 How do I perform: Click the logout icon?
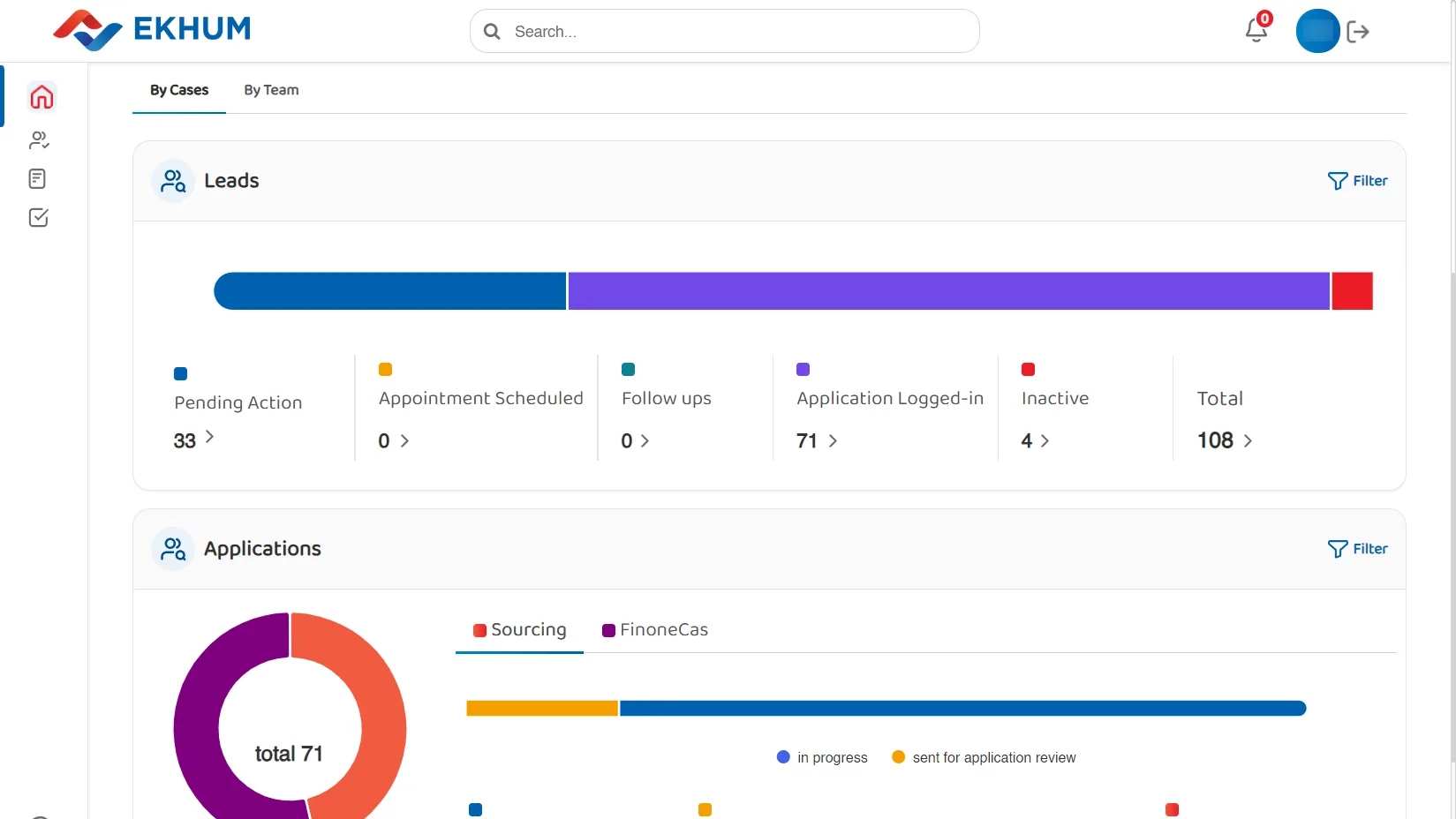point(1358,32)
